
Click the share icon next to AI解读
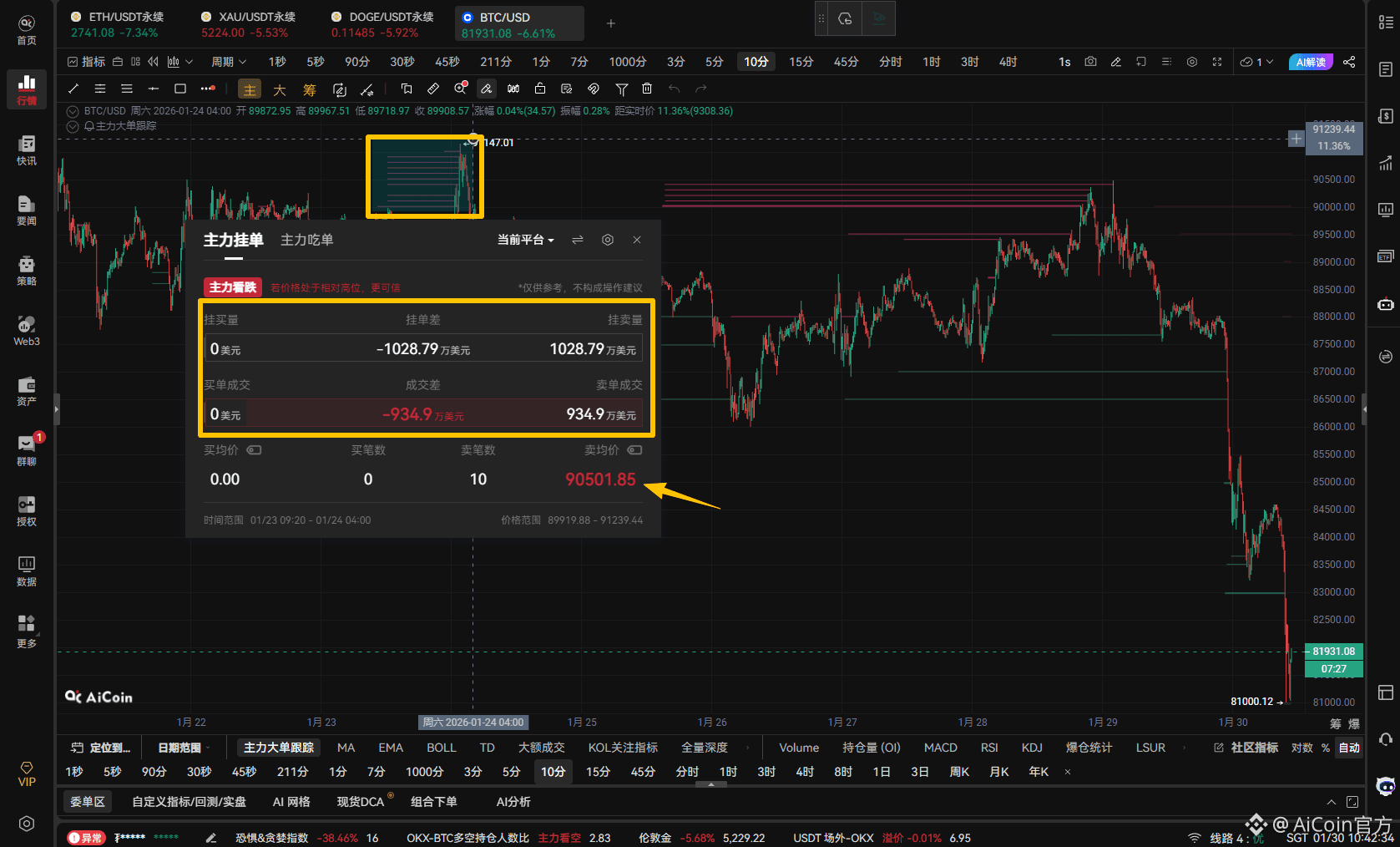pos(1349,62)
